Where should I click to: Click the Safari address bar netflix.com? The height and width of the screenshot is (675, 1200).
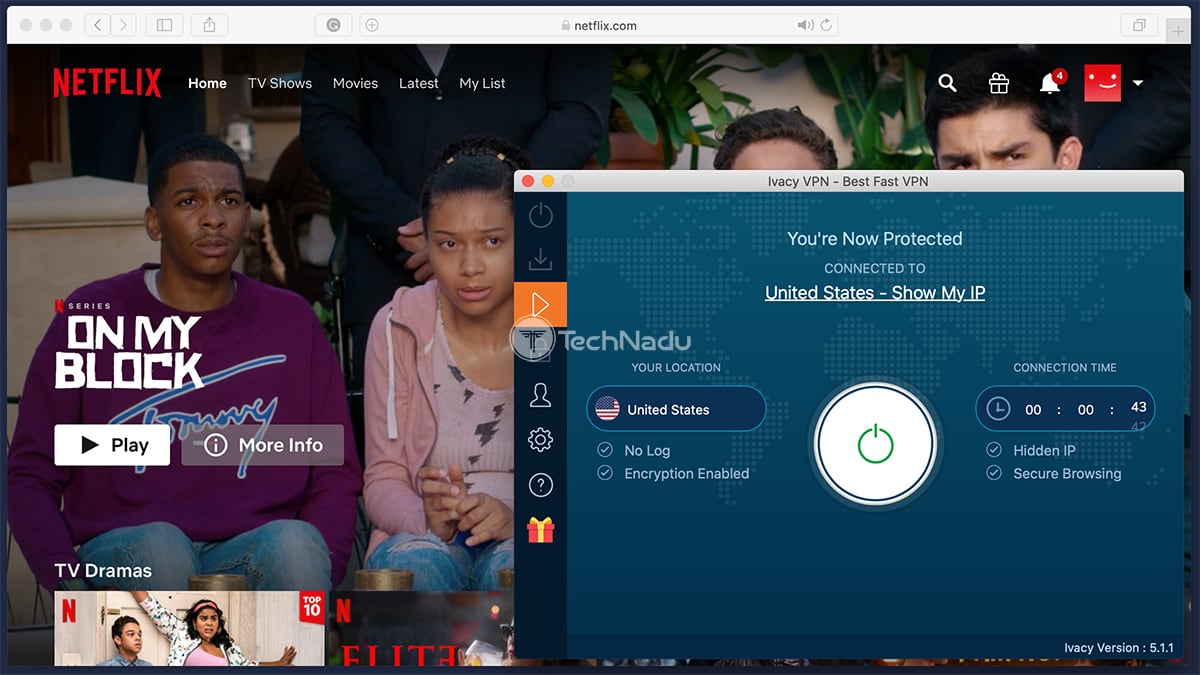[x=598, y=25]
